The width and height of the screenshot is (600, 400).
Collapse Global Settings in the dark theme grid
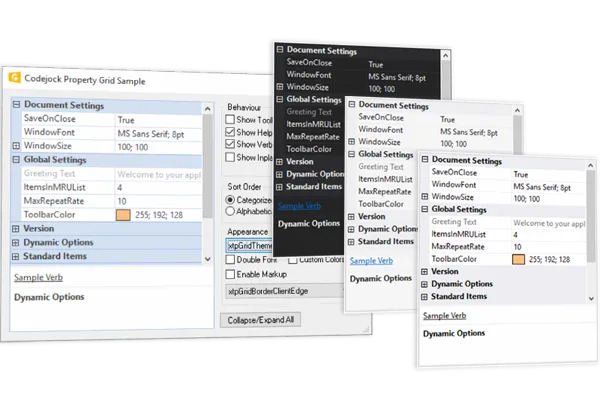(x=280, y=99)
